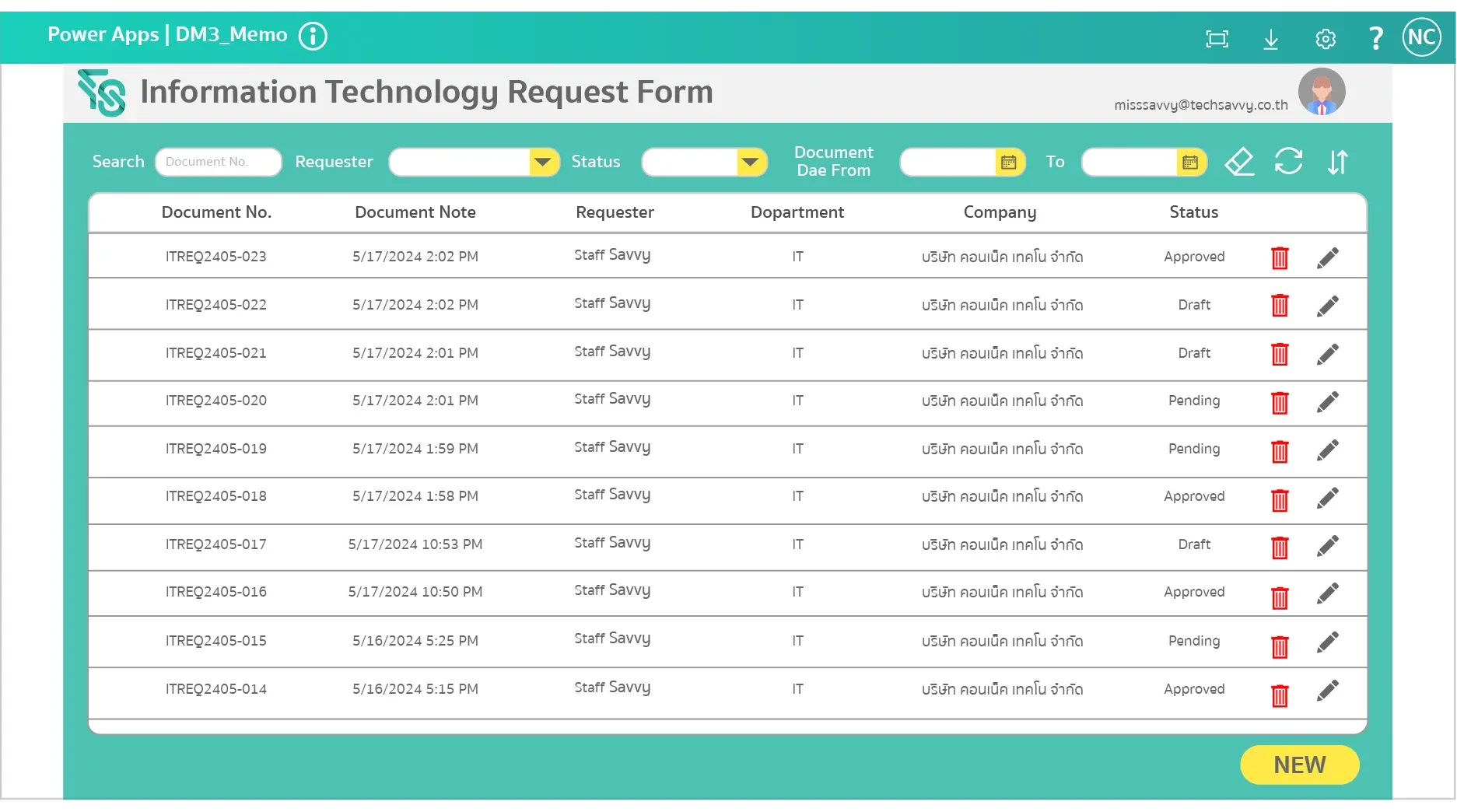Open the NC account menu
Screen dimensions: 1457x812
coord(1422,36)
